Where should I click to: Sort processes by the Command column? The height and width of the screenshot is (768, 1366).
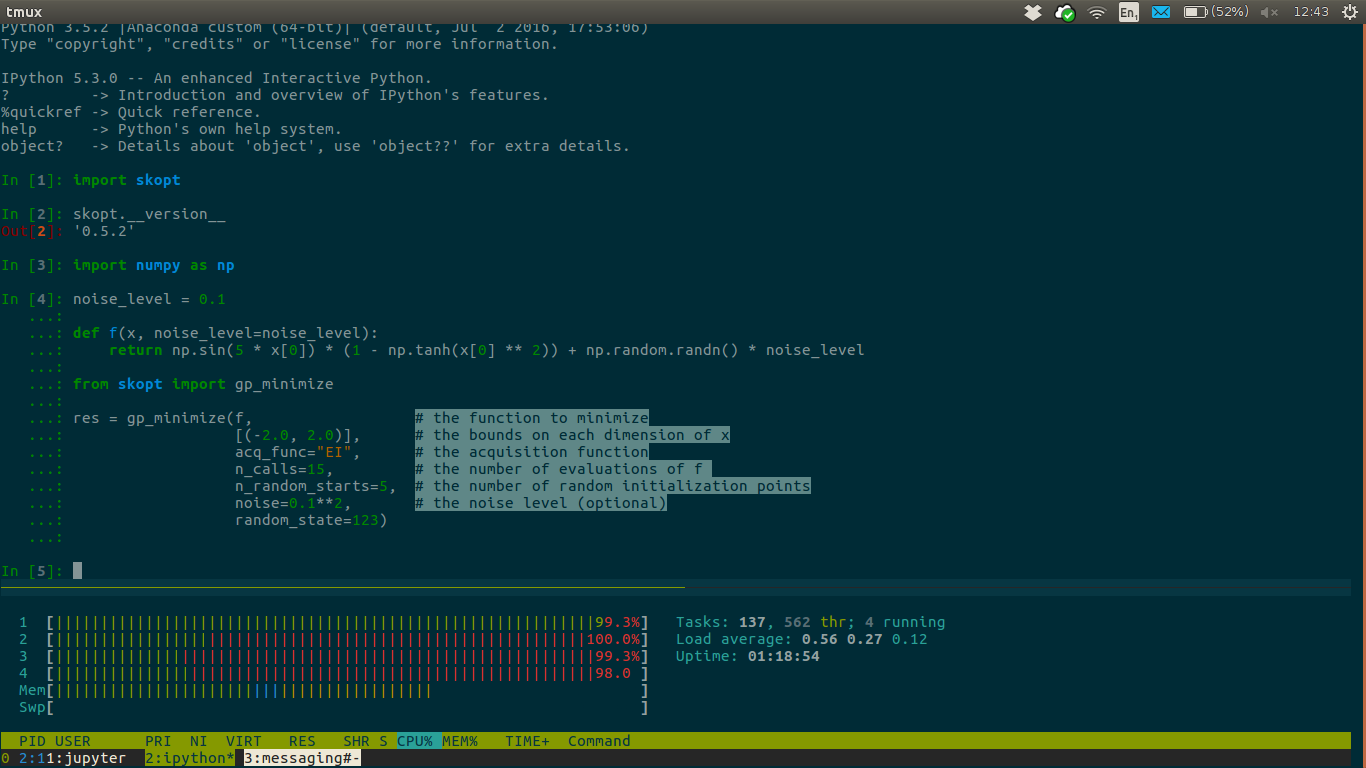pyautogui.click(x=598, y=740)
